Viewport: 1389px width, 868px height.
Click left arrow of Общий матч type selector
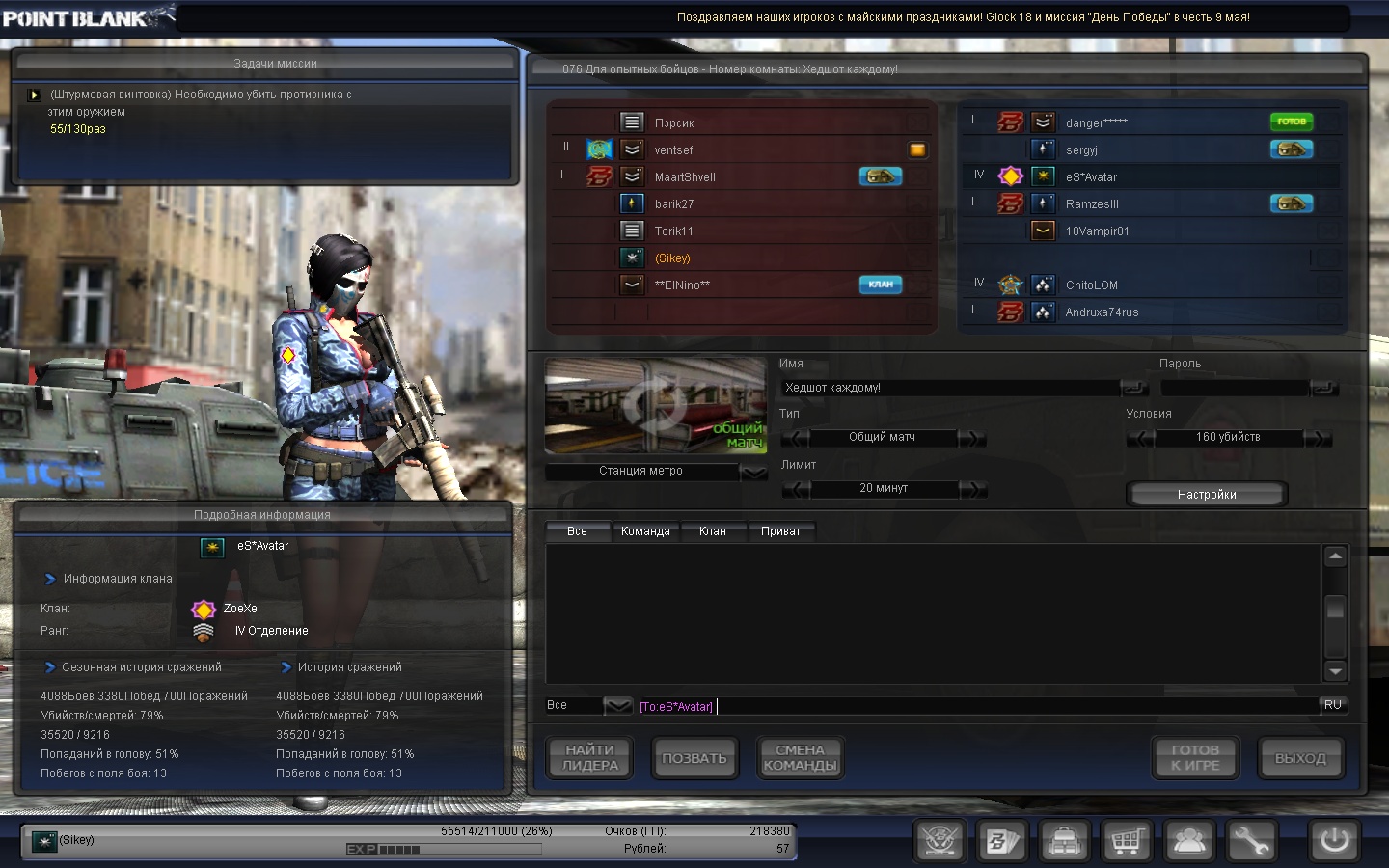click(795, 438)
